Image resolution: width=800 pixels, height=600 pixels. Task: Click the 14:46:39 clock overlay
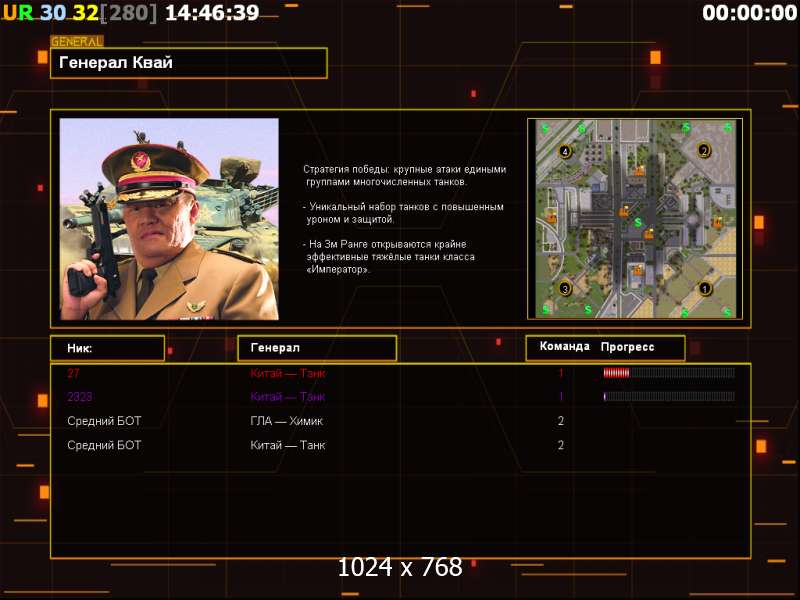click(x=212, y=13)
